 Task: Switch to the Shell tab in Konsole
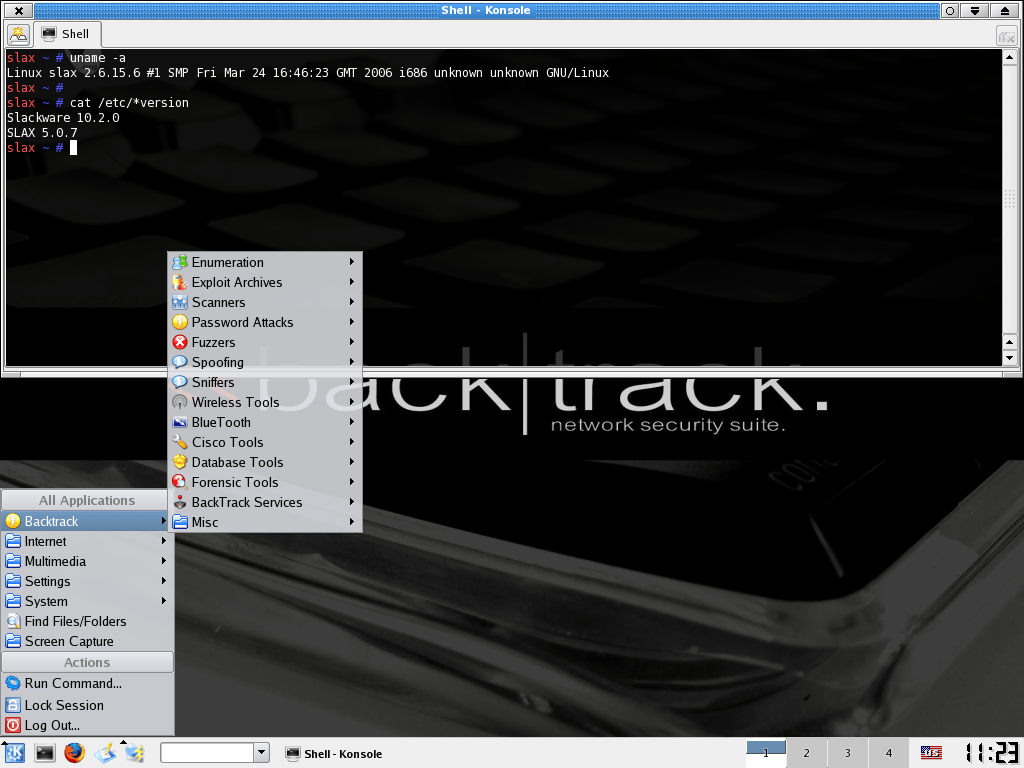coord(66,33)
